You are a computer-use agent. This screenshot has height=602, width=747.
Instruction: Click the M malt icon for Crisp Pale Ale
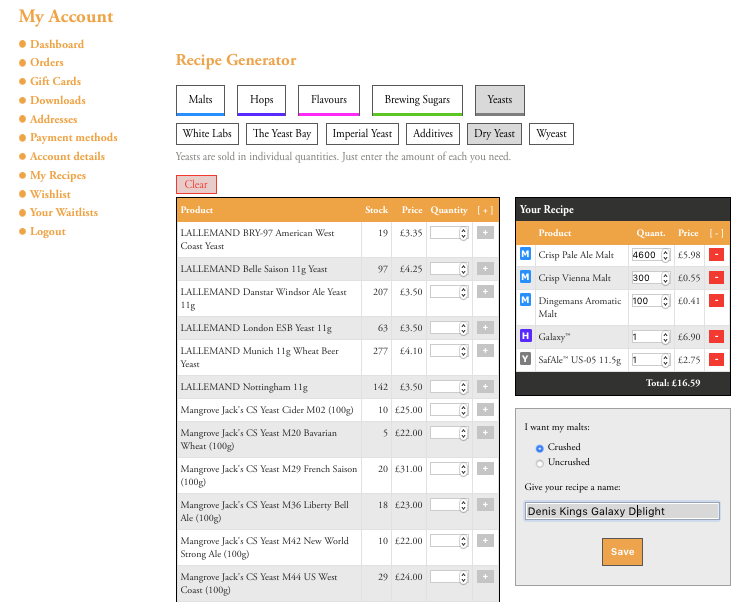coord(525,254)
